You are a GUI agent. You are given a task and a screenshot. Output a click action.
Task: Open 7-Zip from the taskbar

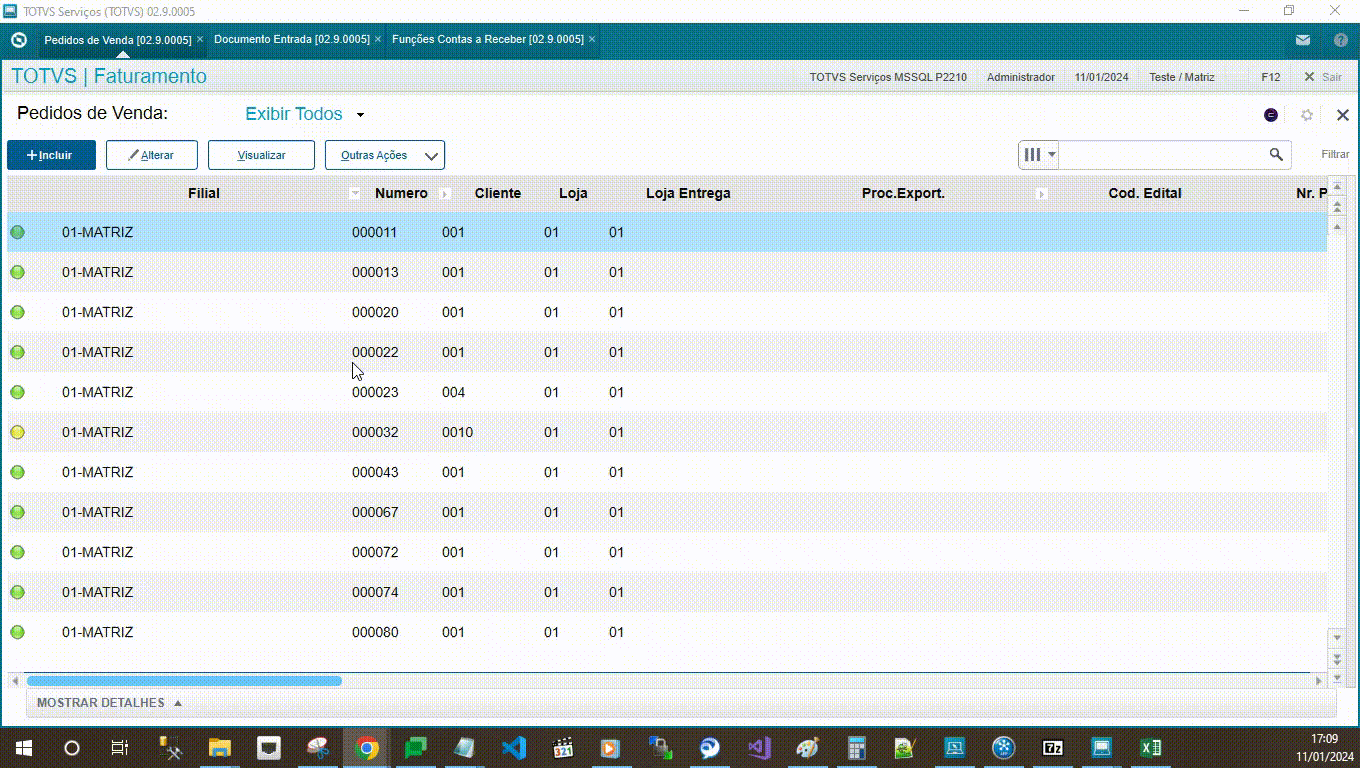point(1053,748)
